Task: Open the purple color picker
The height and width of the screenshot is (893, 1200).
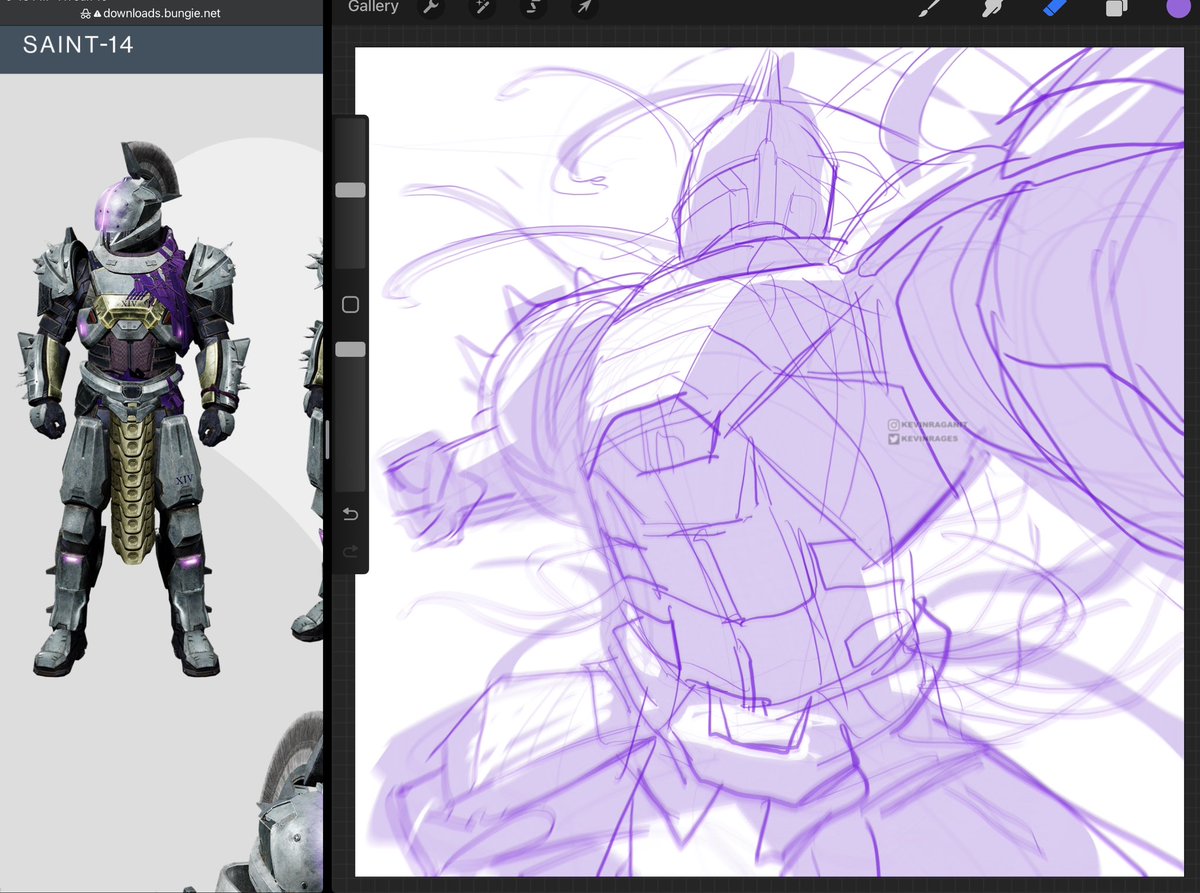Action: [1180, 7]
